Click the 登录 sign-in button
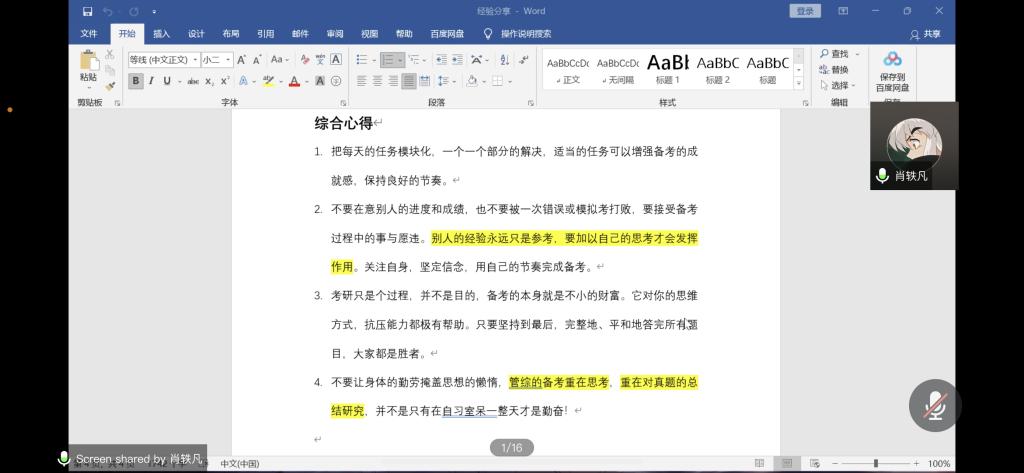This screenshot has height=473, width=1024. coord(805,11)
